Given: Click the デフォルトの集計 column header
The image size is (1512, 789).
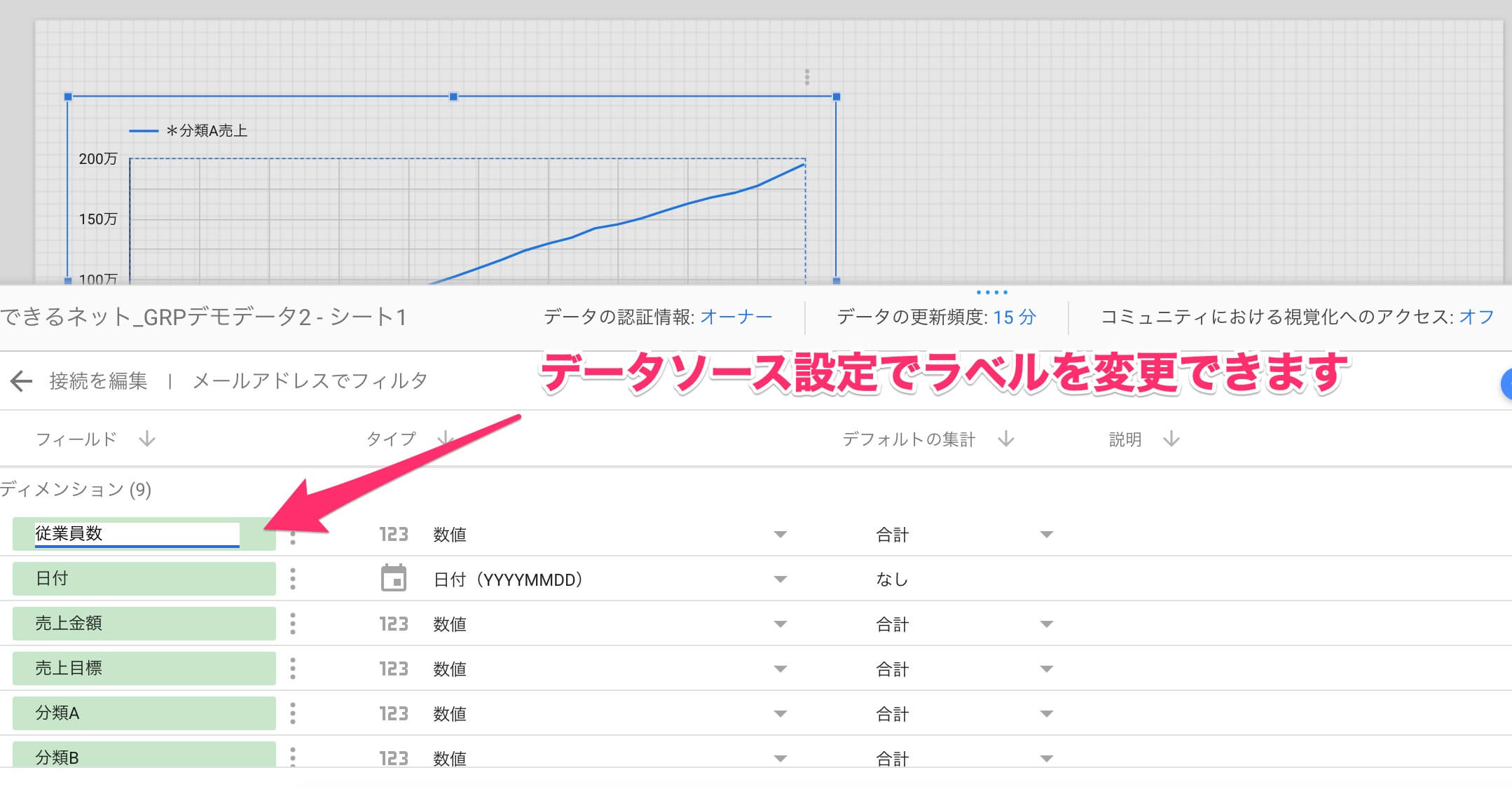Looking at the screenshot, I should click(x=909, y=439).
